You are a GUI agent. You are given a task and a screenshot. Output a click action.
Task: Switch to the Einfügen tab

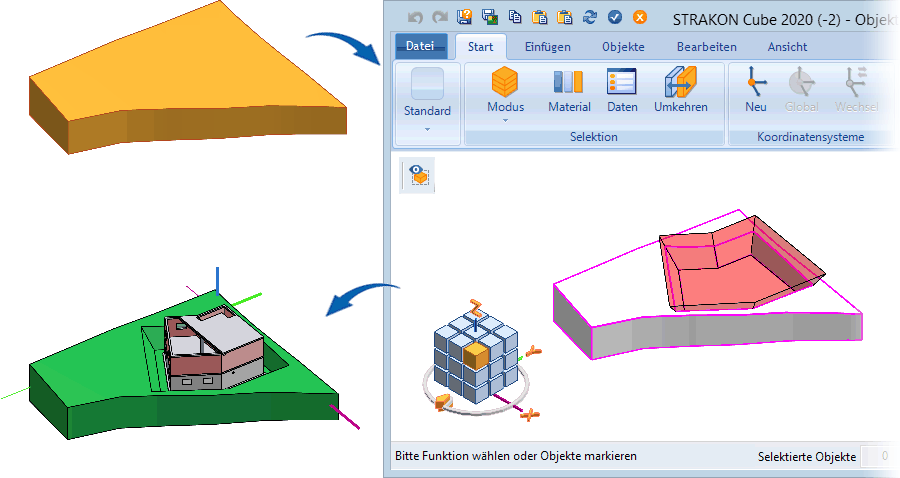pyautogui.click(x=548, y=46)
